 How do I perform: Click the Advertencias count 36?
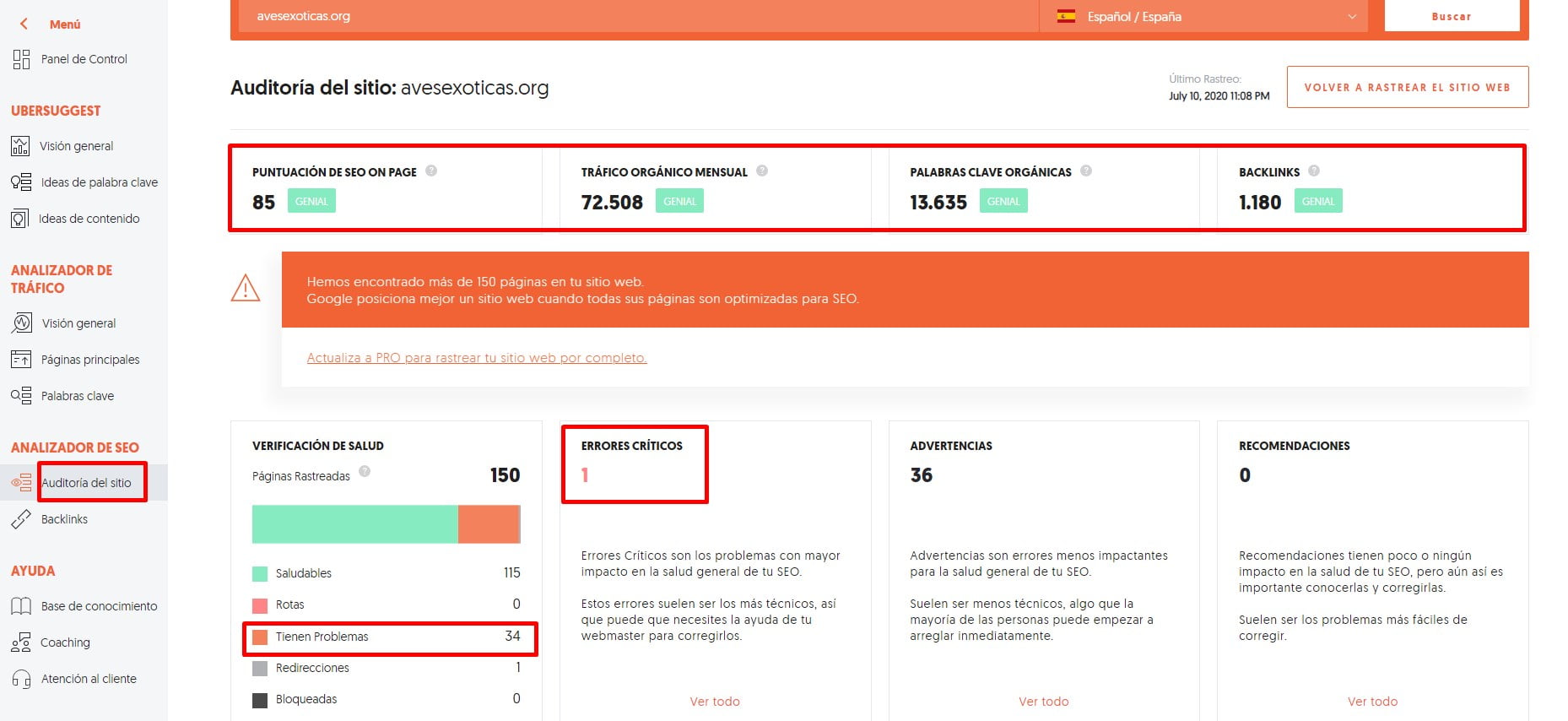[922, 475]
